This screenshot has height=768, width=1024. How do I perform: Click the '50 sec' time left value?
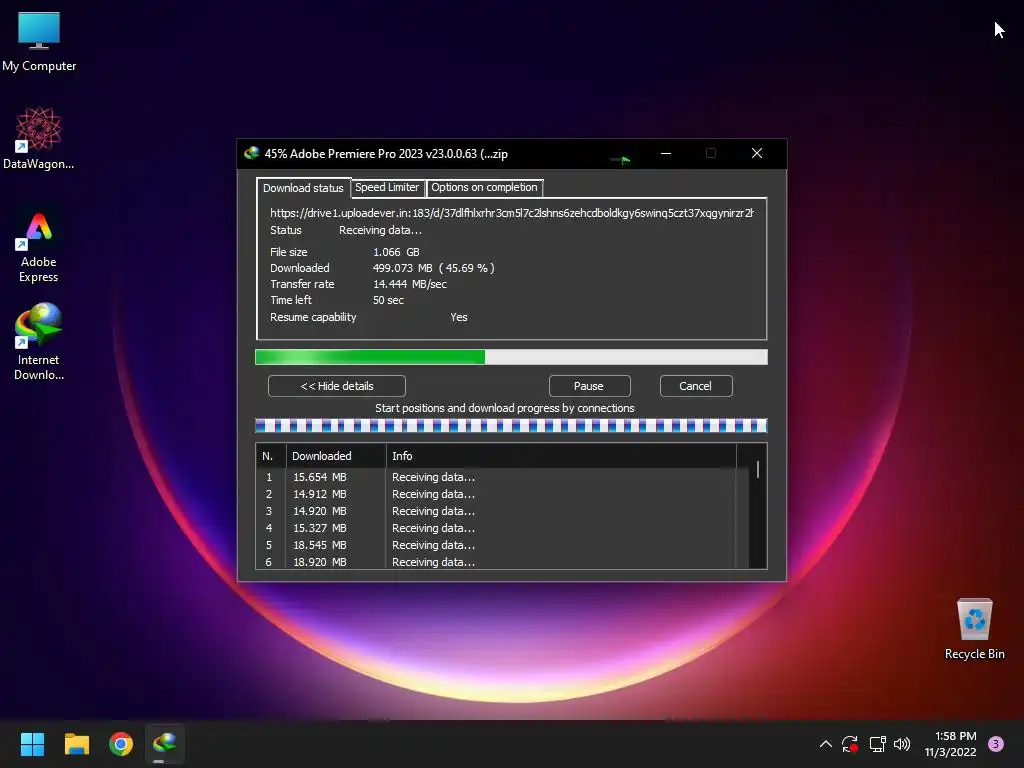point(389,300)
